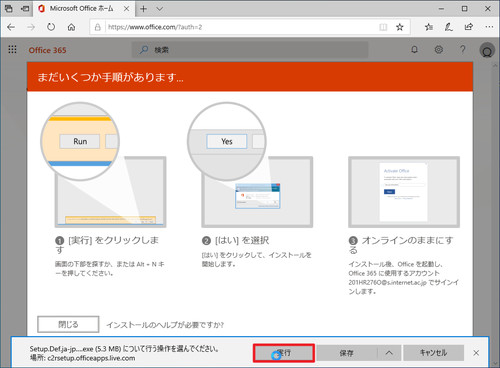Select the Microsoft Office ホーム tab
The image size is (500, 368).
point(81,9)
